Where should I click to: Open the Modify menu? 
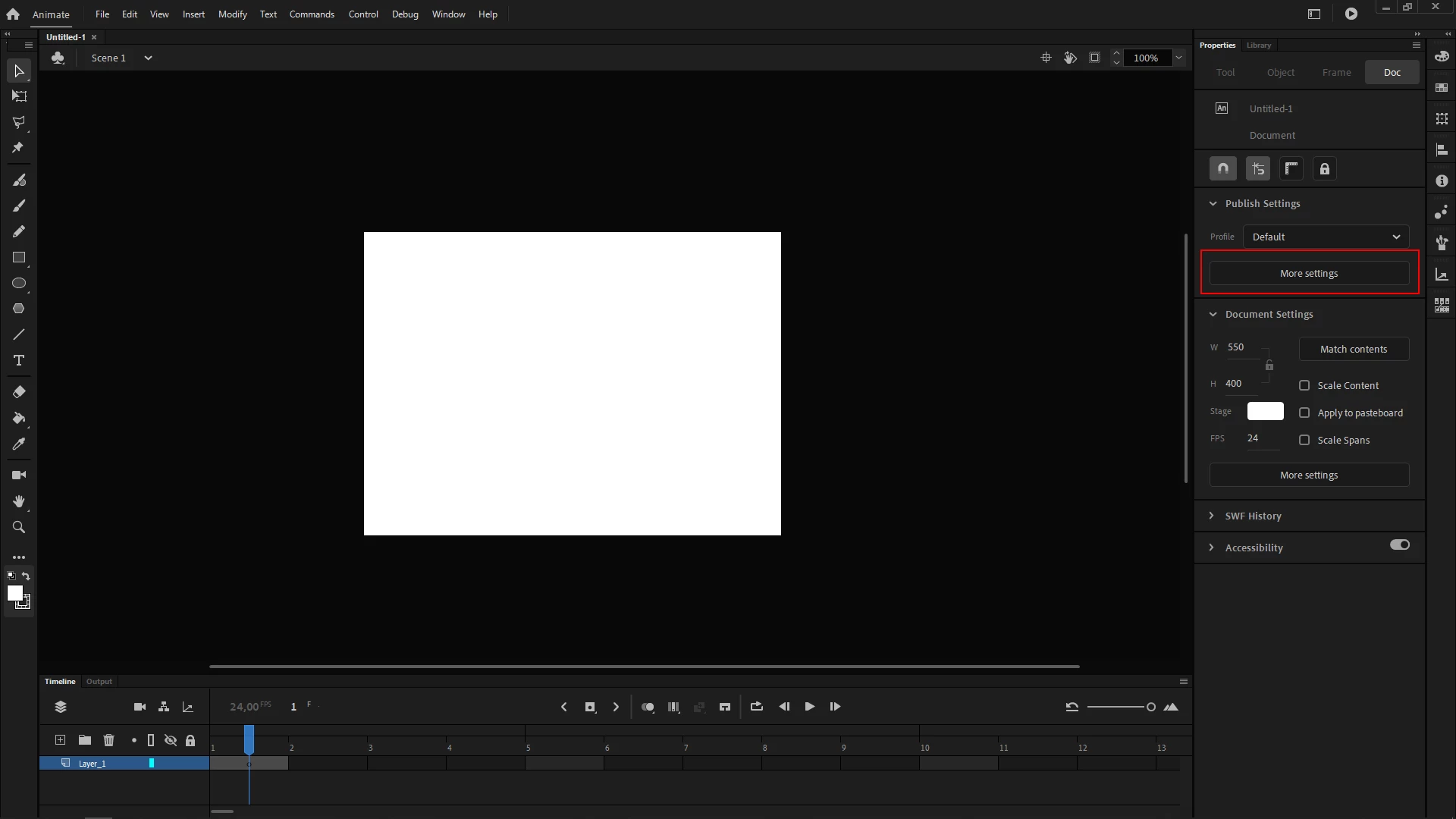click(232, 14)
